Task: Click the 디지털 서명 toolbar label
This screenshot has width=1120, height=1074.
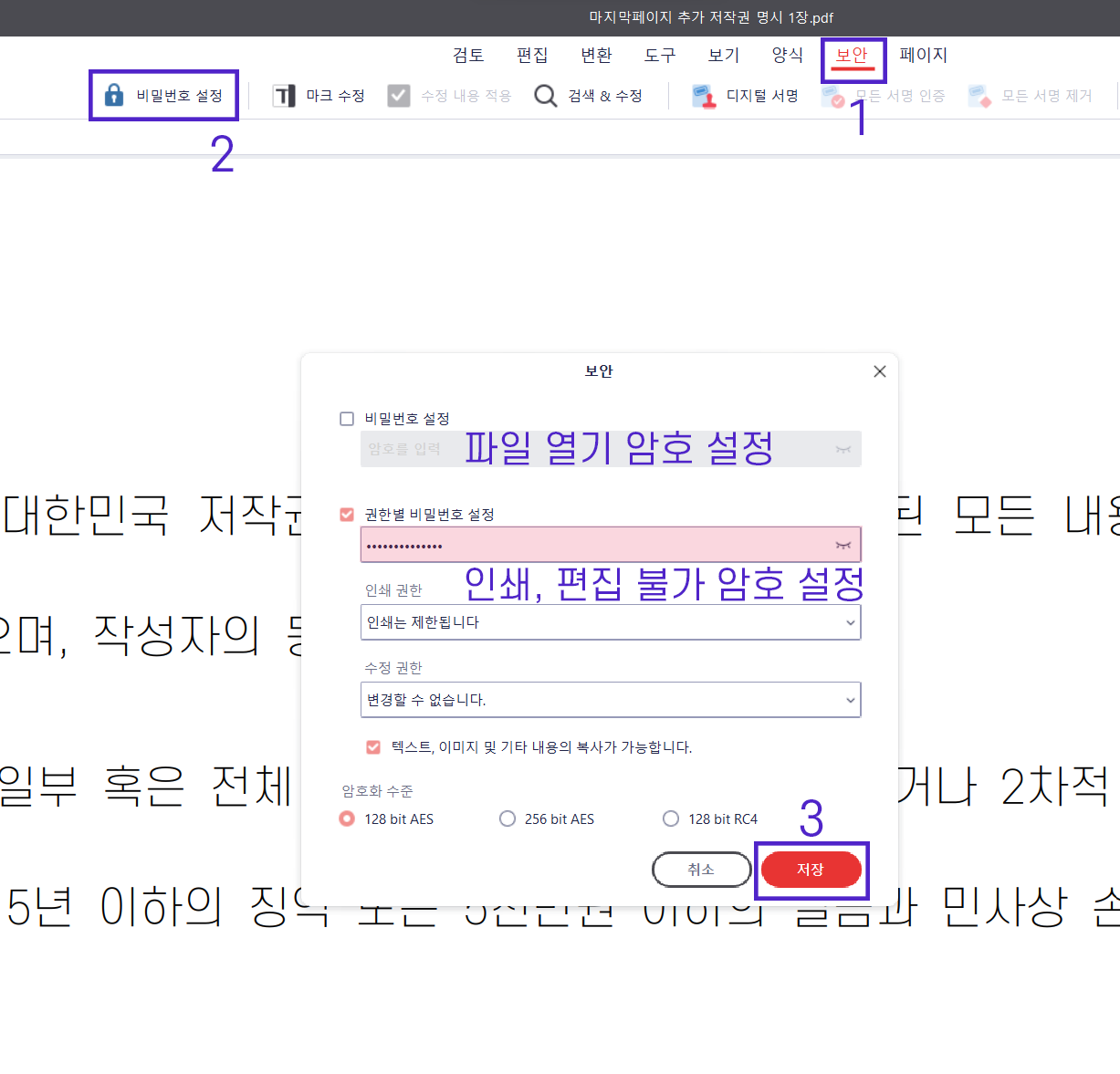Action: click(762, 96)
